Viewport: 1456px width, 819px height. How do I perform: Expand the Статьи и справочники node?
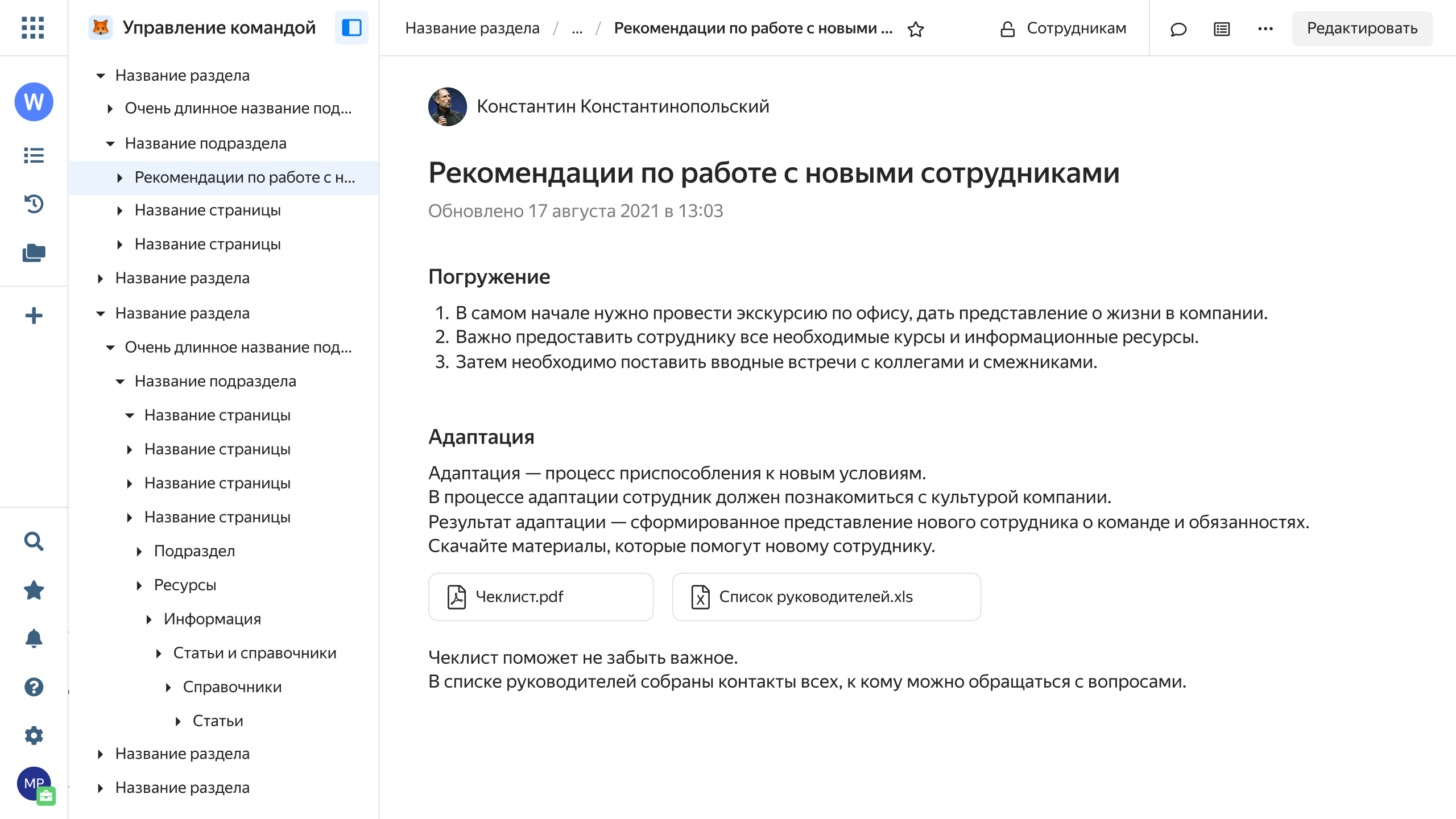(159, 653)
